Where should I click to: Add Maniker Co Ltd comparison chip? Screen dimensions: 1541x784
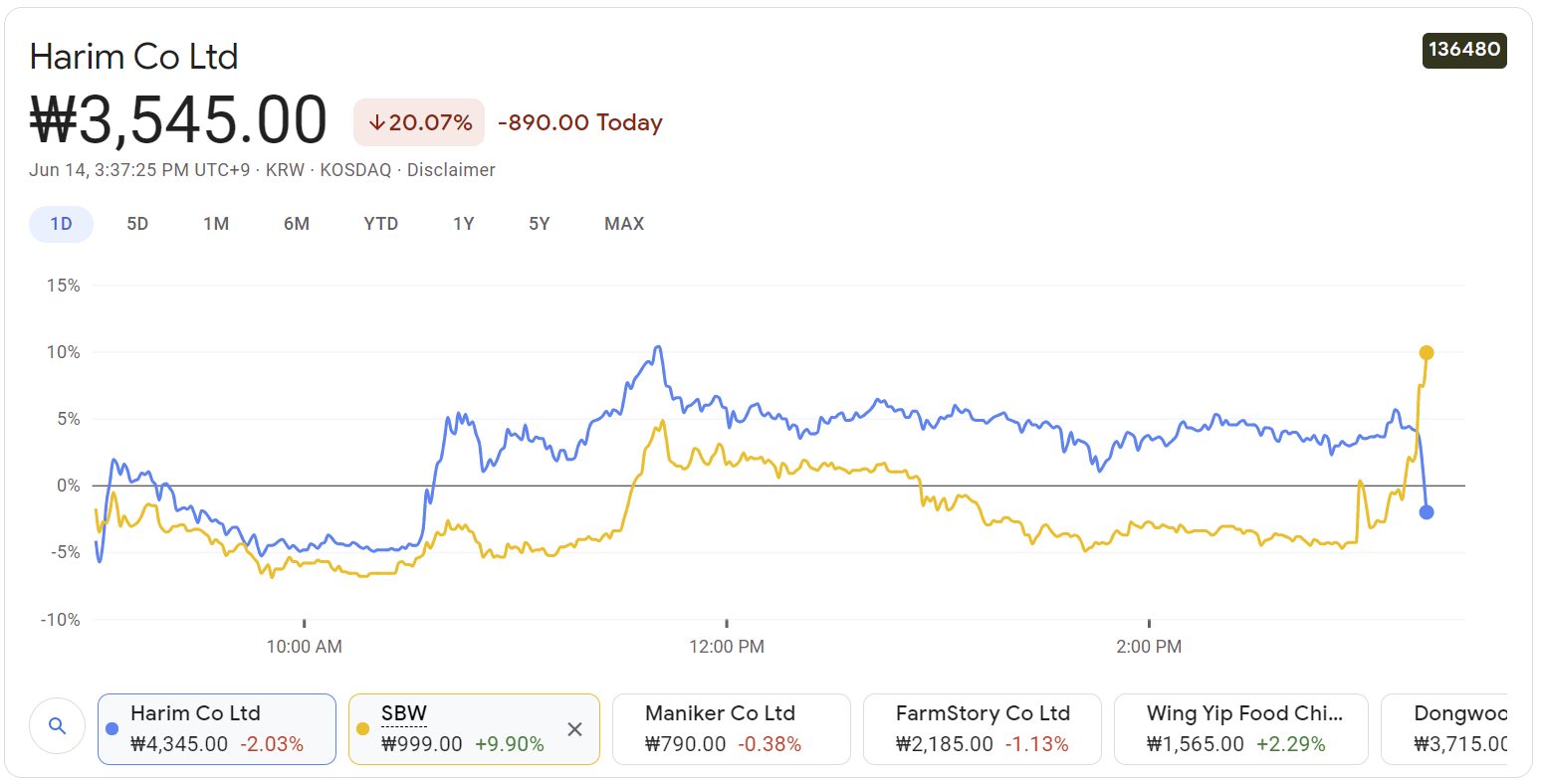pyautogui.click(x=731, y=728)
